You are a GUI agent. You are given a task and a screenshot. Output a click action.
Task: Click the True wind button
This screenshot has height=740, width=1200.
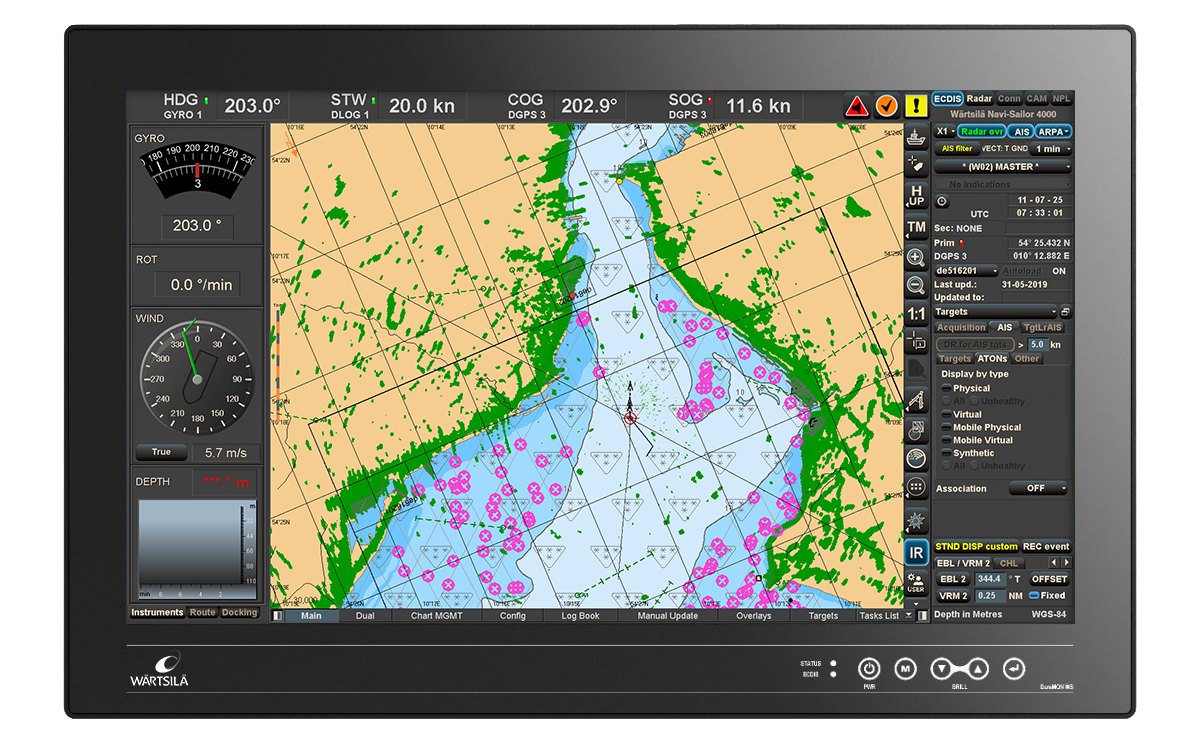pyautogui.click(x=161, y=452)
